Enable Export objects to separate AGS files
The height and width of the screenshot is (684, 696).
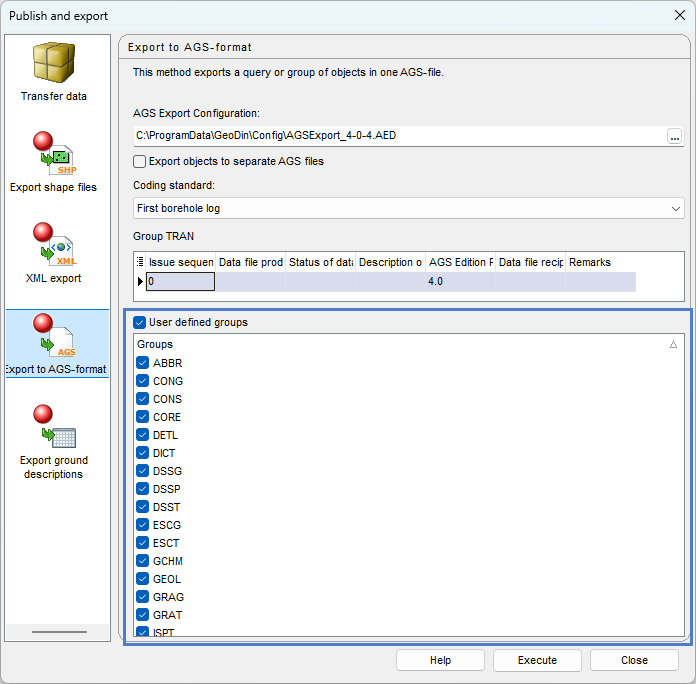(x=140, y=161)
